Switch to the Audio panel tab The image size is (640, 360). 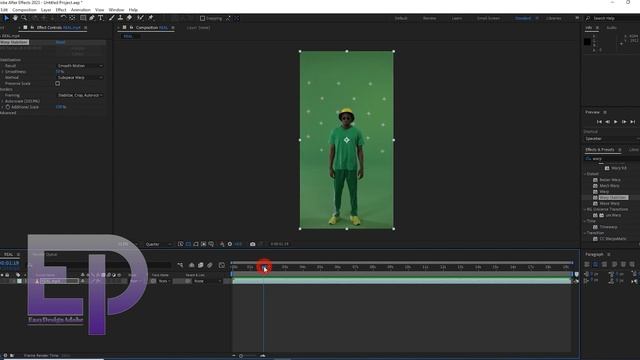pyautogui.click(x=611, y=28)
